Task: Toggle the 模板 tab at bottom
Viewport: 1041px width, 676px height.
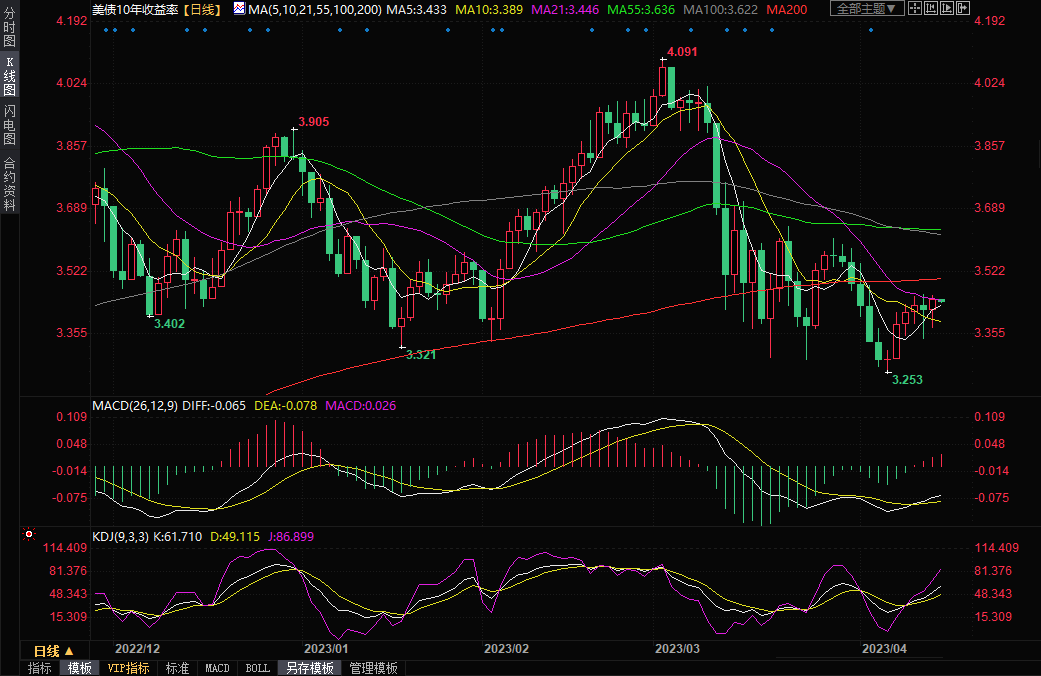Action: [x=79, y=668]
